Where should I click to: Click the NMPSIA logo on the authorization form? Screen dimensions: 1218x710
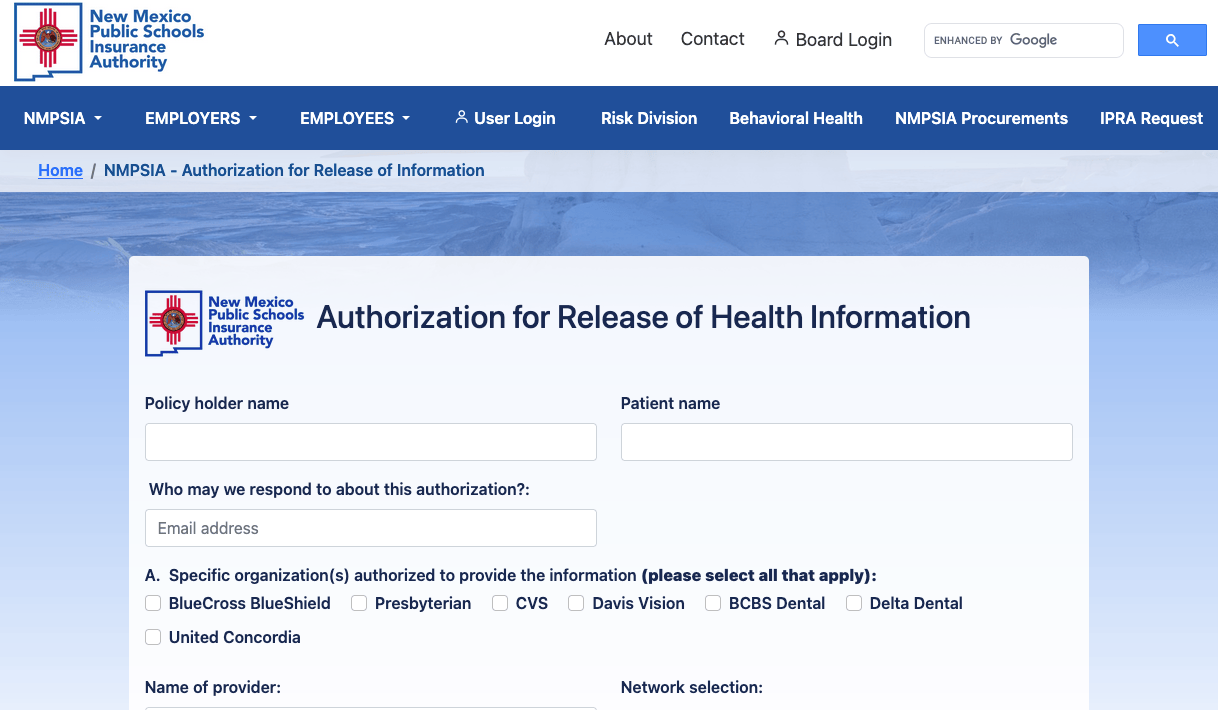pos(224,322)
